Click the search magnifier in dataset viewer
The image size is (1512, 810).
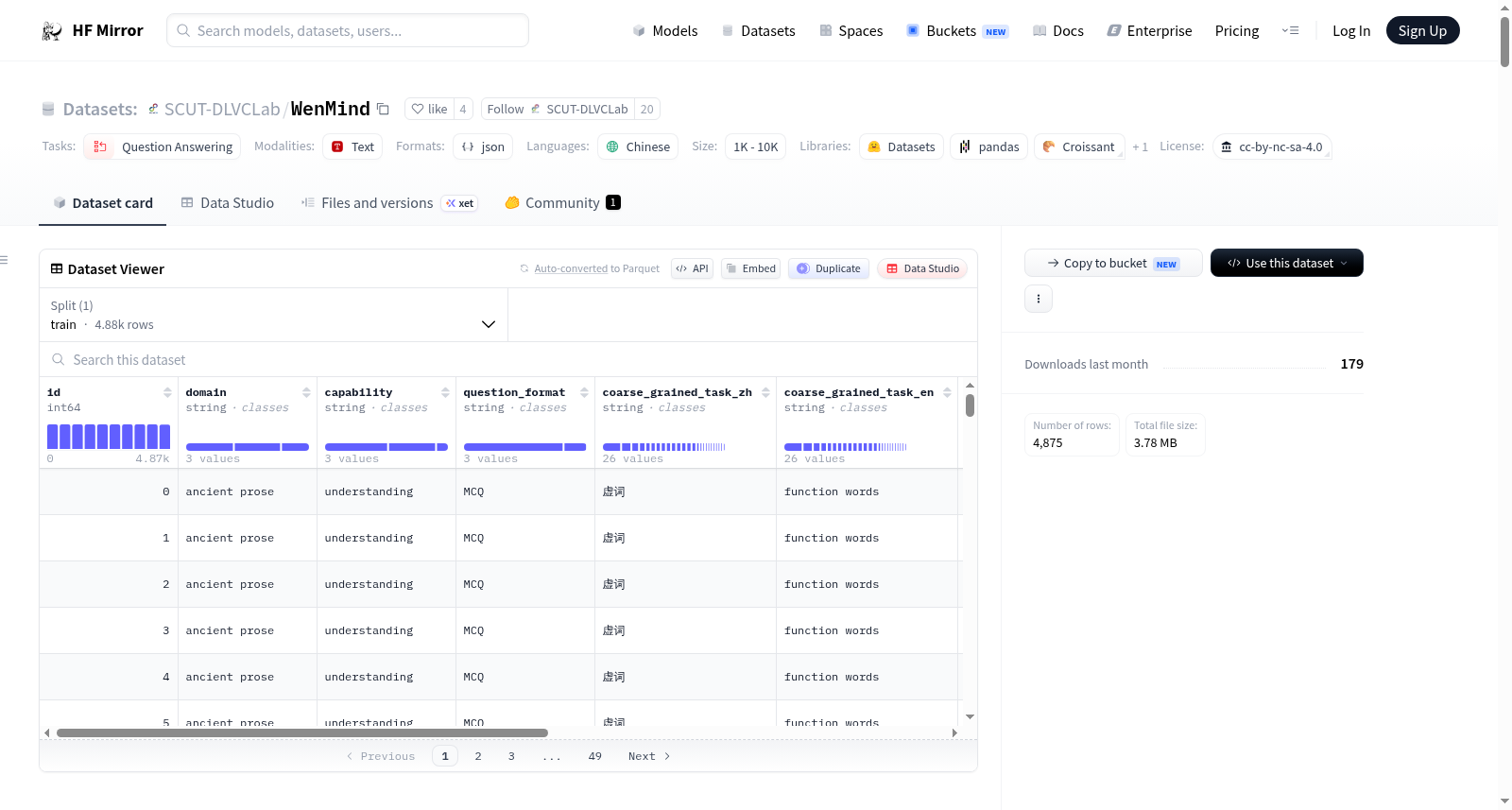click(x=59, y=359)
